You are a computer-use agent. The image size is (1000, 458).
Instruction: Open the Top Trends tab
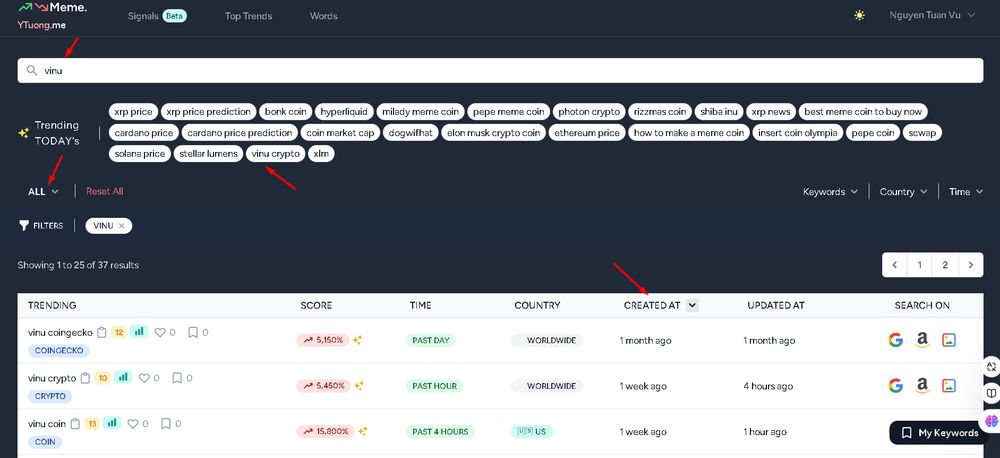tap(248, 16)
